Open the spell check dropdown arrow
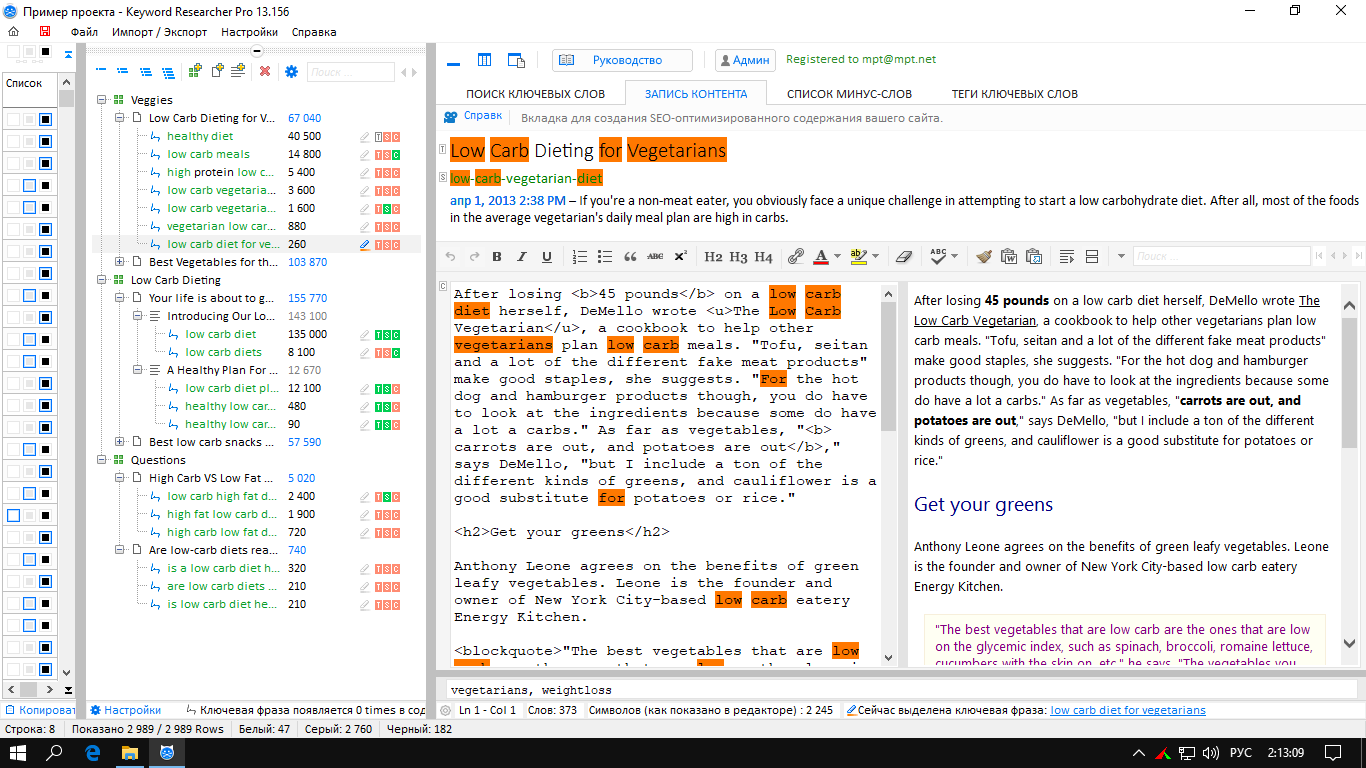 point(954,257)
